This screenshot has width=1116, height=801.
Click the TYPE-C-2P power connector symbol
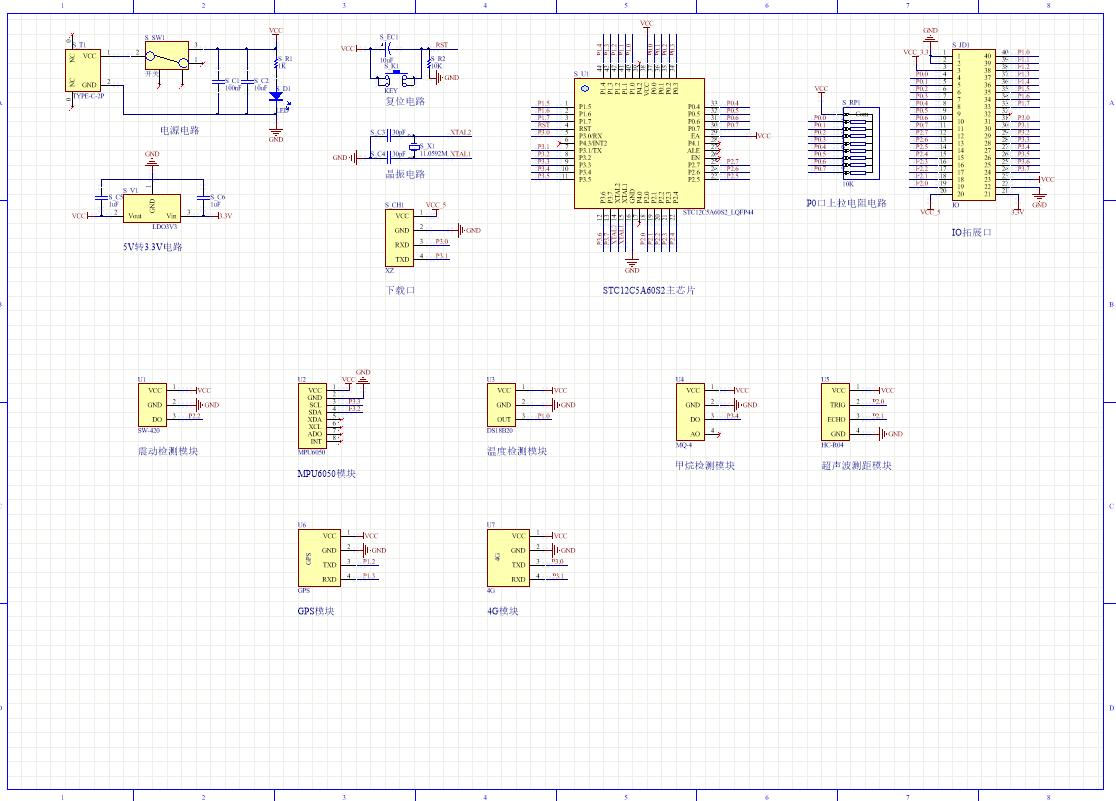click(x=82, y=70)
